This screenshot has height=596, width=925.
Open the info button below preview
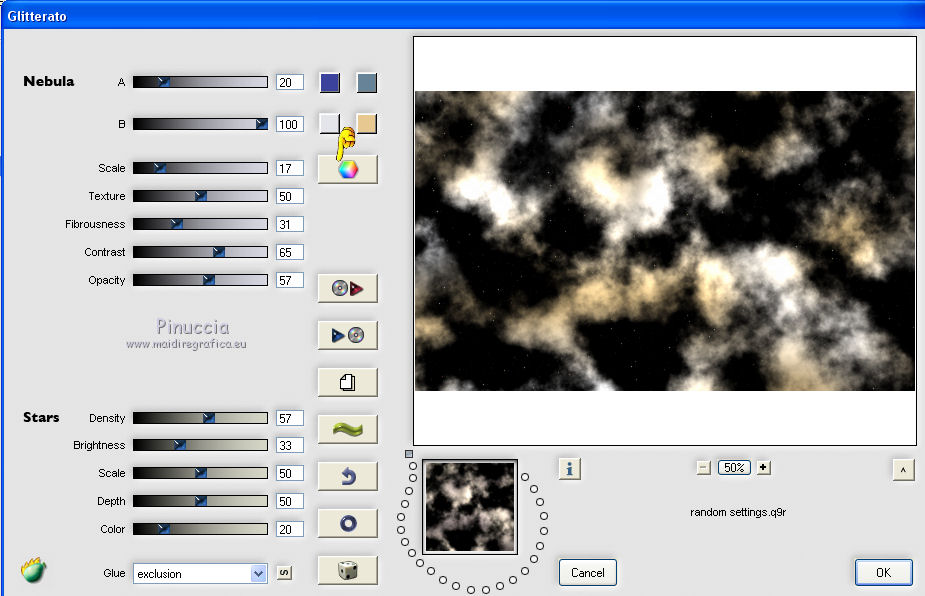point(569,469)
